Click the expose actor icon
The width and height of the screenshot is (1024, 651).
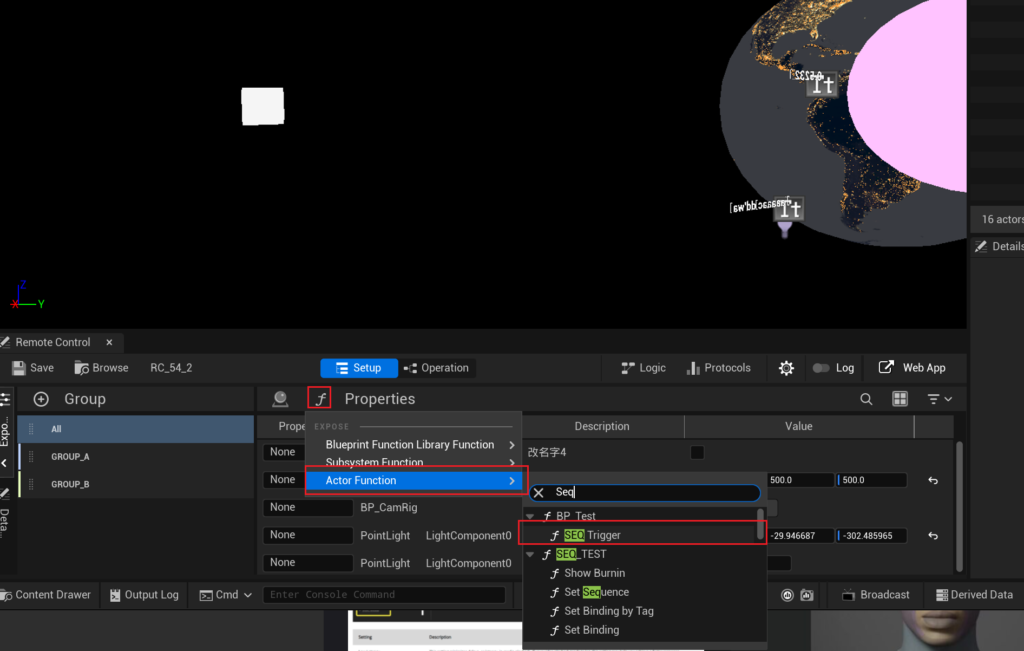[280, 398]
